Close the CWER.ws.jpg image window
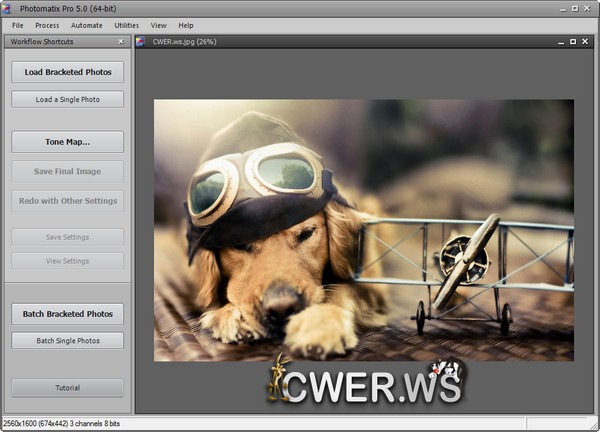600x432 pixels. 586,42
